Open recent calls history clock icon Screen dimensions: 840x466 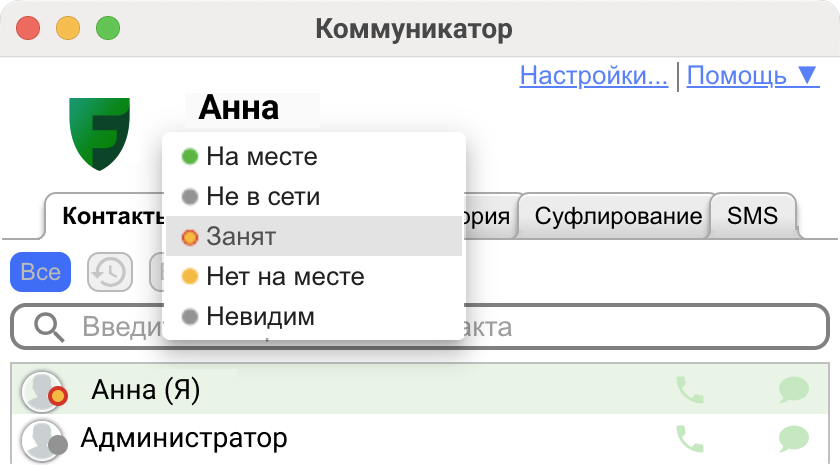110,272
